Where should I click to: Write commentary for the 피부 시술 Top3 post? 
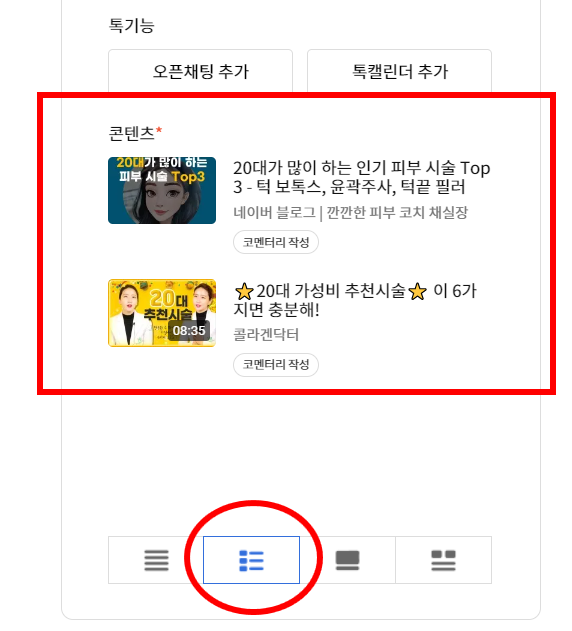click(x=276, y=242)
